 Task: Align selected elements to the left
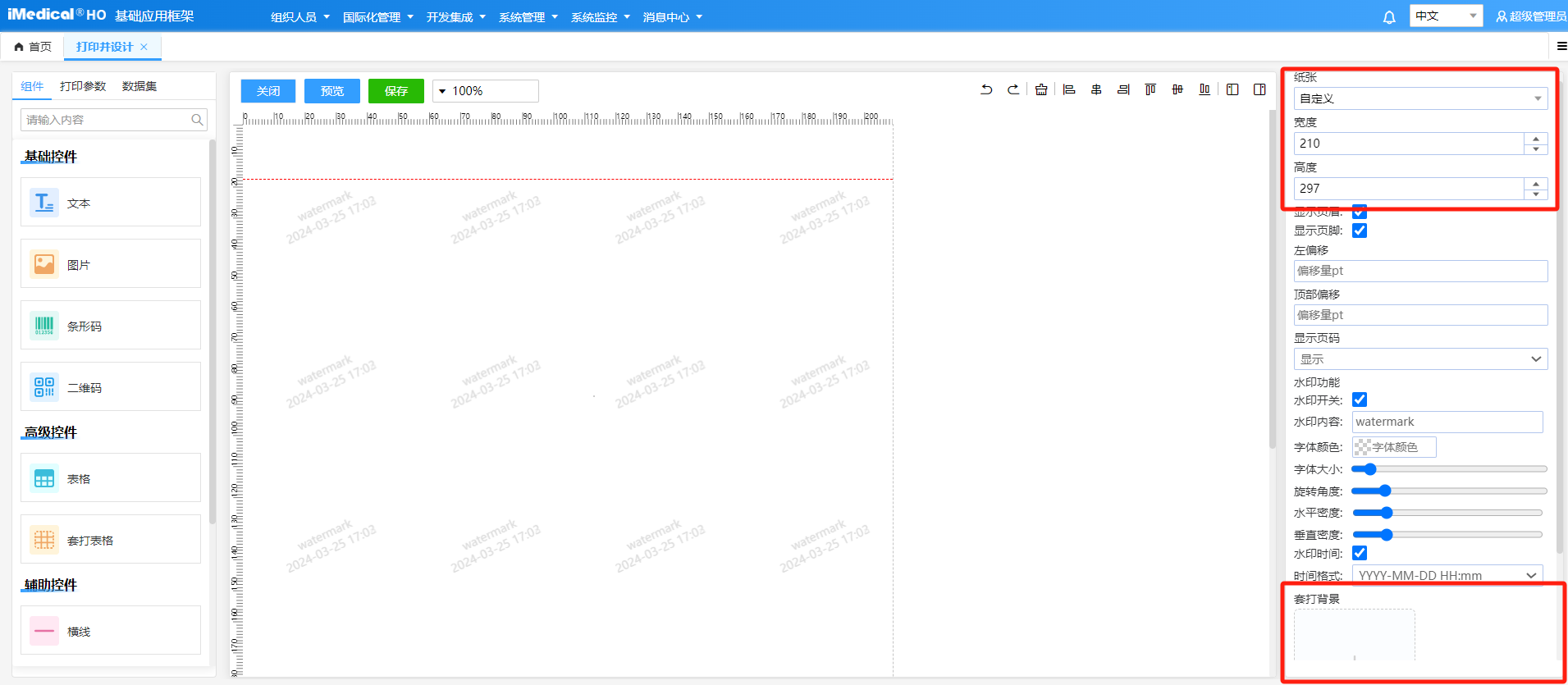point(1069,89)
